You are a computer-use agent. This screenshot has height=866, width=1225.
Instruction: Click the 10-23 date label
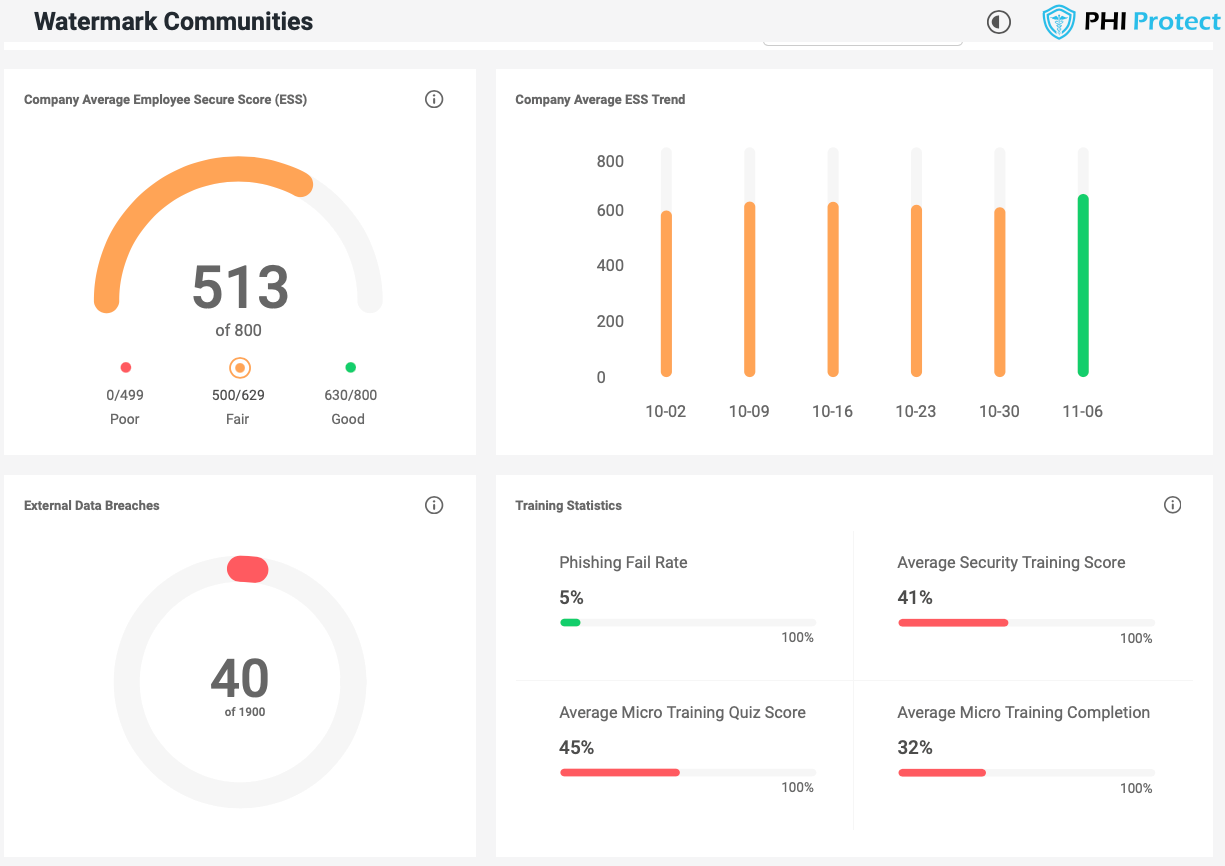(916, 411)
